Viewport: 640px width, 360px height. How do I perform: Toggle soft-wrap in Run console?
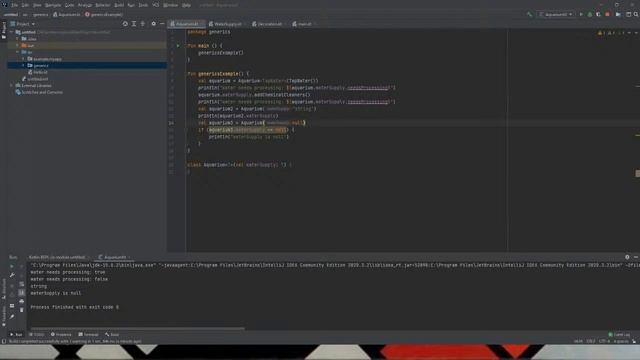click(x=22, y=284)
